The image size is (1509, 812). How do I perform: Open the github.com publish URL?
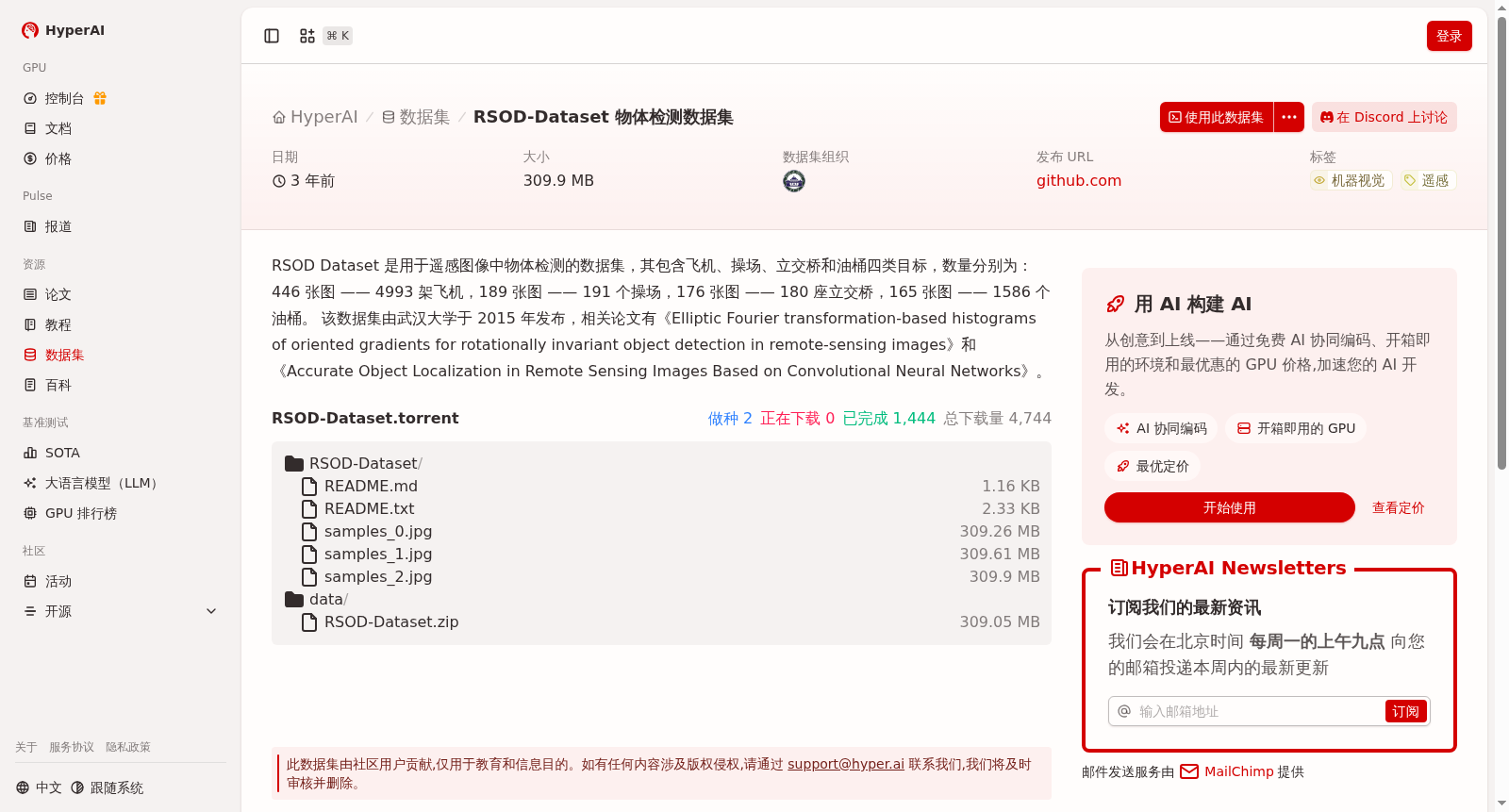(x=1079, y=180)
